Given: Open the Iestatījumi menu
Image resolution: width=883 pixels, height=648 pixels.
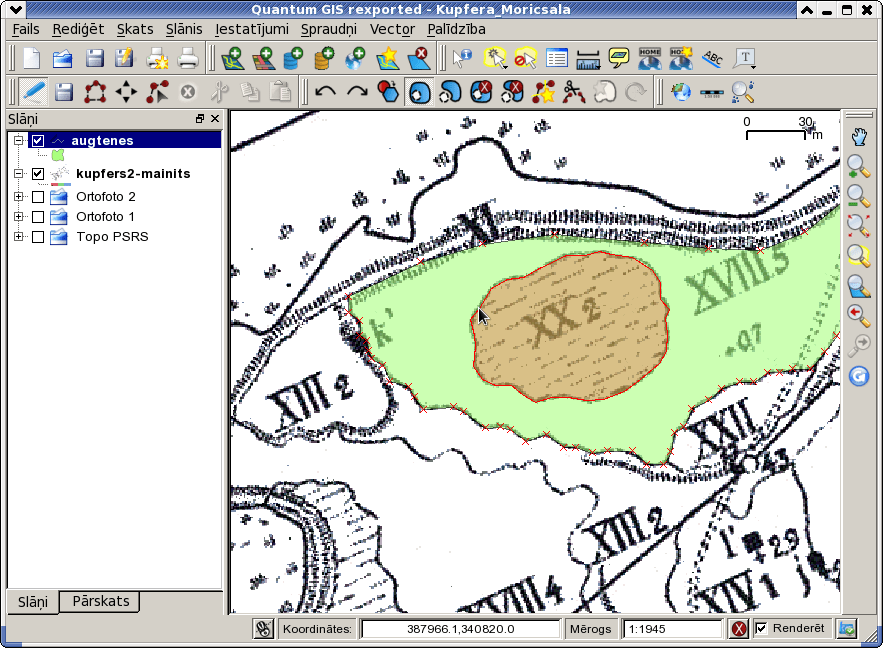Looking at the screenshot, I should click(x=252, y=29).
